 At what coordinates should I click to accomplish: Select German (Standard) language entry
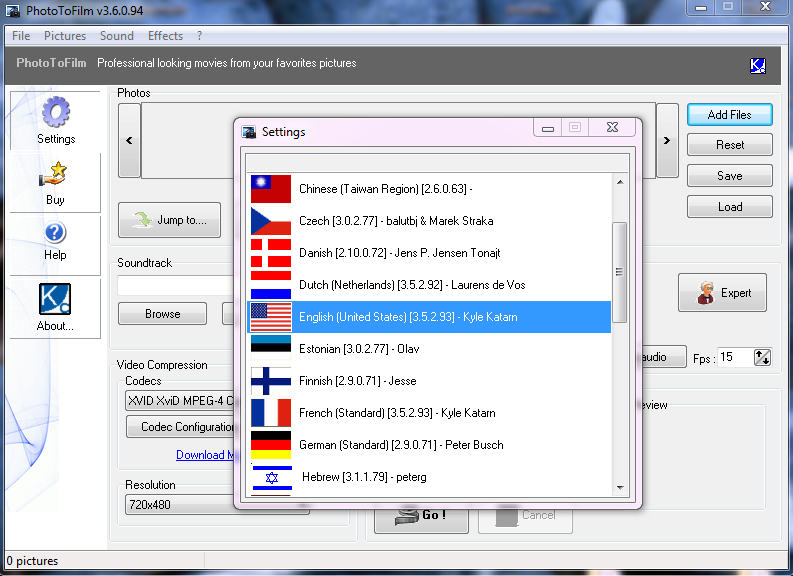(x=429, y=445)
